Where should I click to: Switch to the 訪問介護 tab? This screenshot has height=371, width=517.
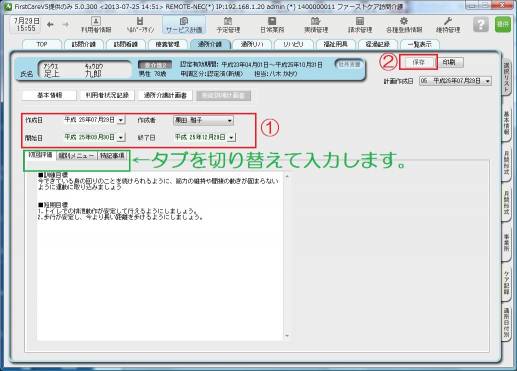coord(84,44)
